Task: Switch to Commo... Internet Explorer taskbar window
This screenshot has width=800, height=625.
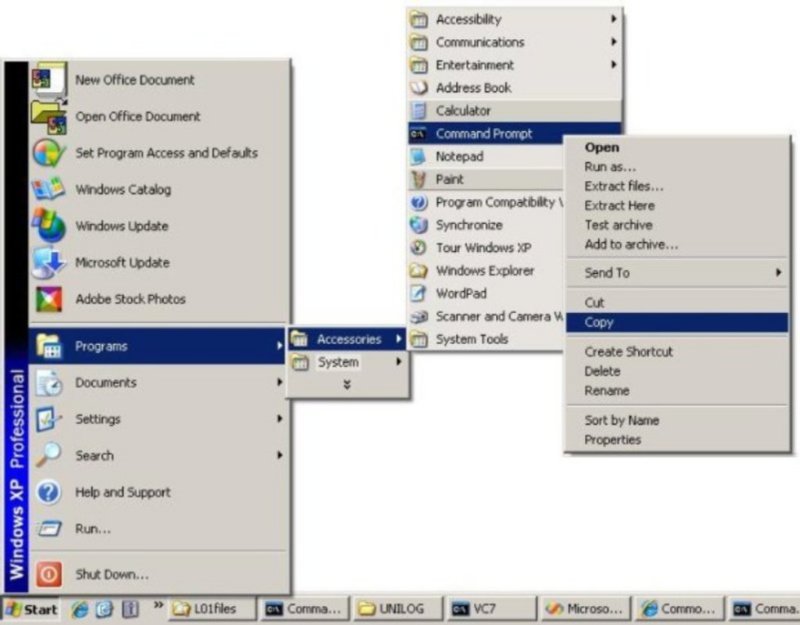Action: click(x=679, y=609)
